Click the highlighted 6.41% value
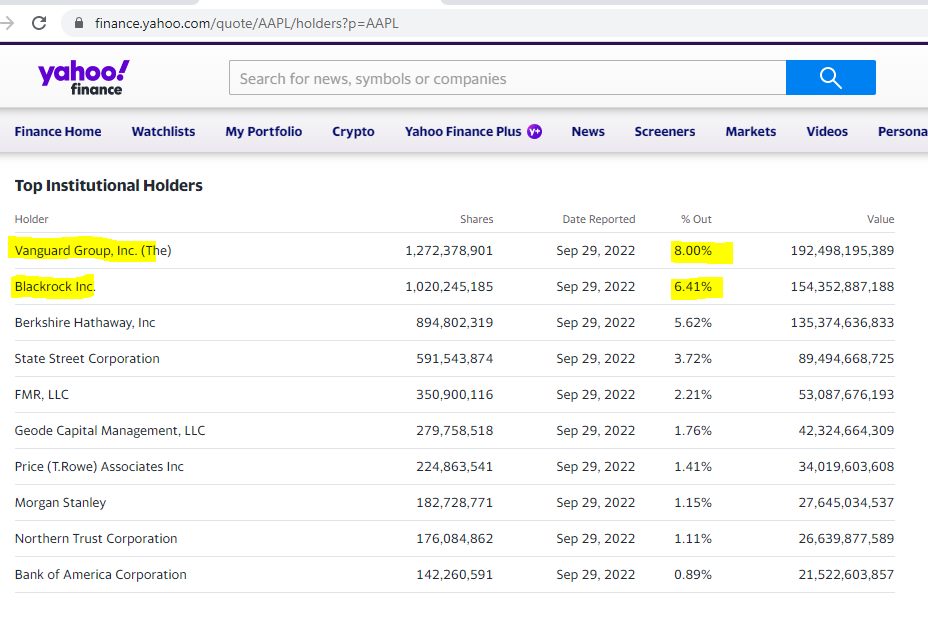The image size is (928, 618). click(x=693, y=287)
